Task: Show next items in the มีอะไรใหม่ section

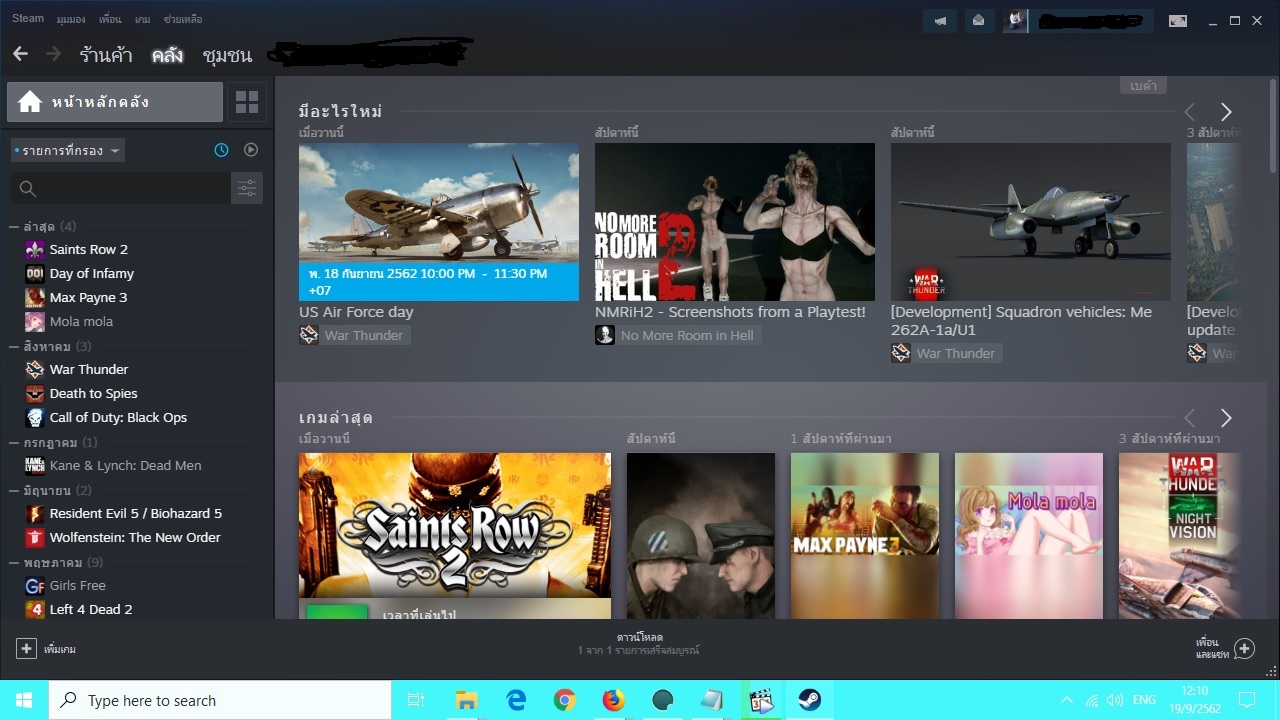Action: pos(1226,112)
